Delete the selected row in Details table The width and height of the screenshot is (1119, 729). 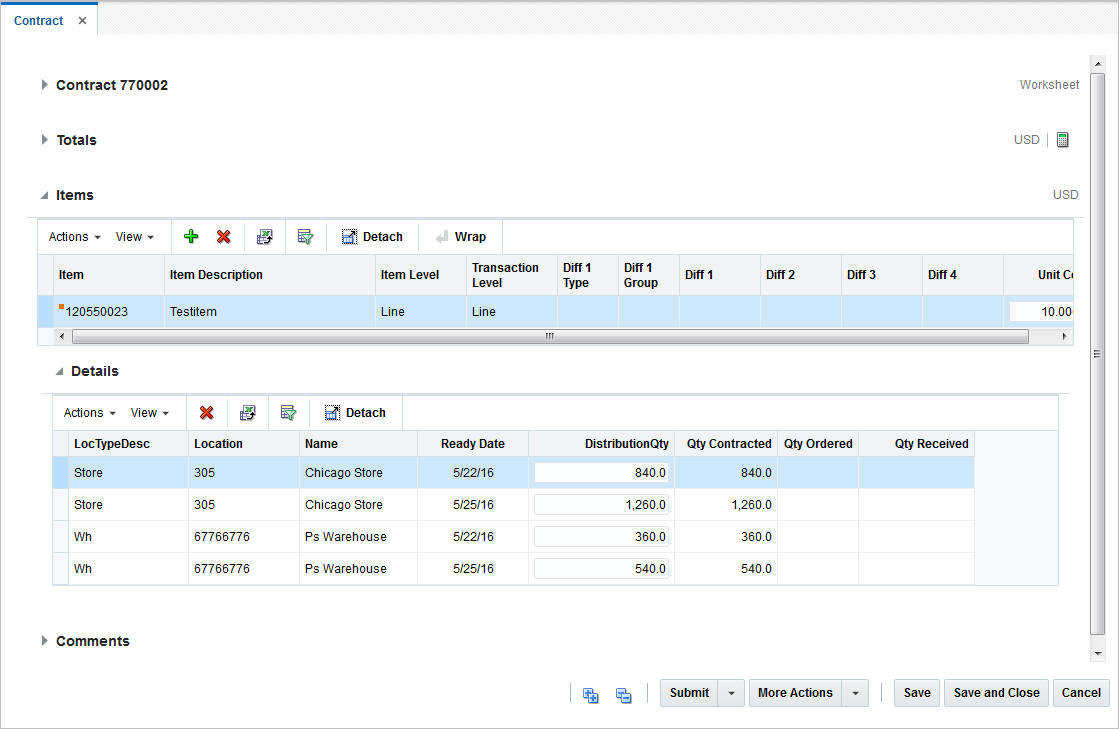[x=206, y=413]
